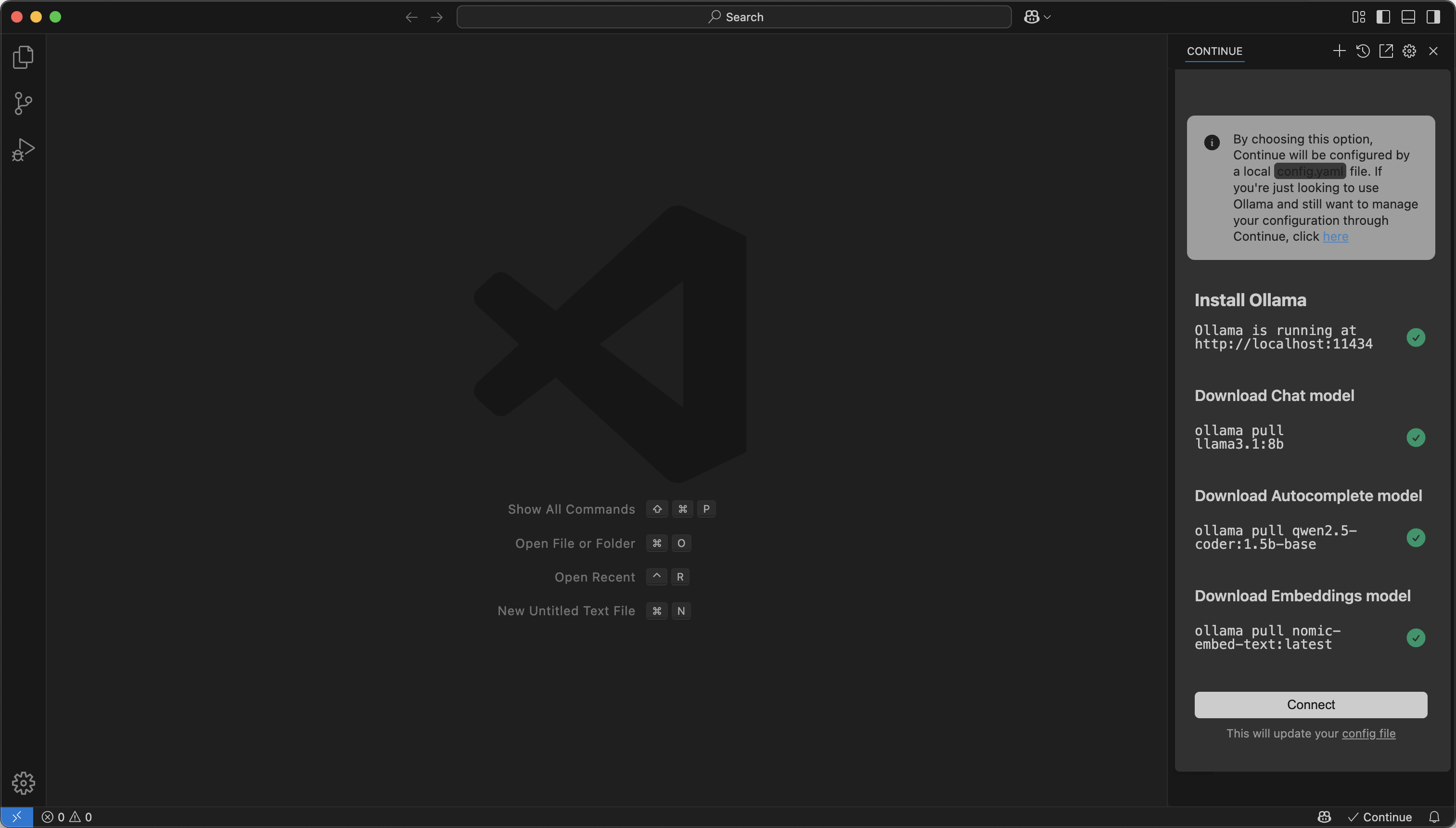
Task: Start a new Continue session with plus
Action: [1339, 51]
